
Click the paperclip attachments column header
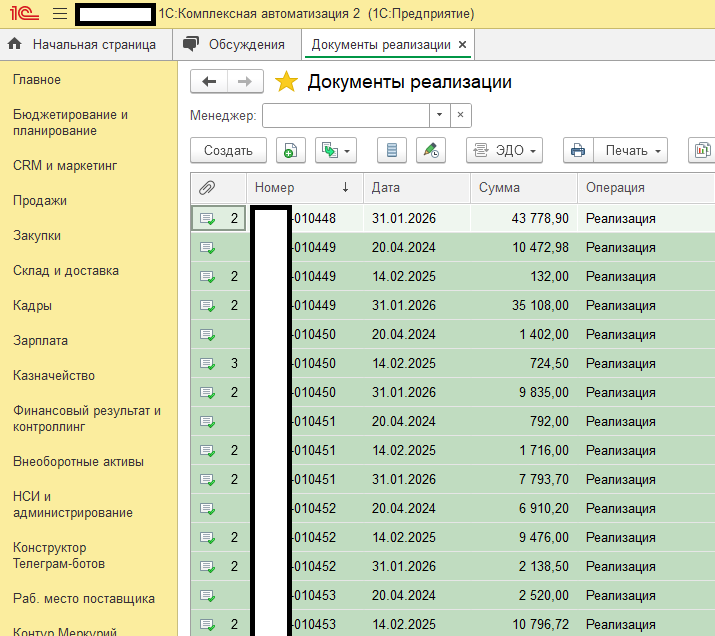(x=218, y=188)
